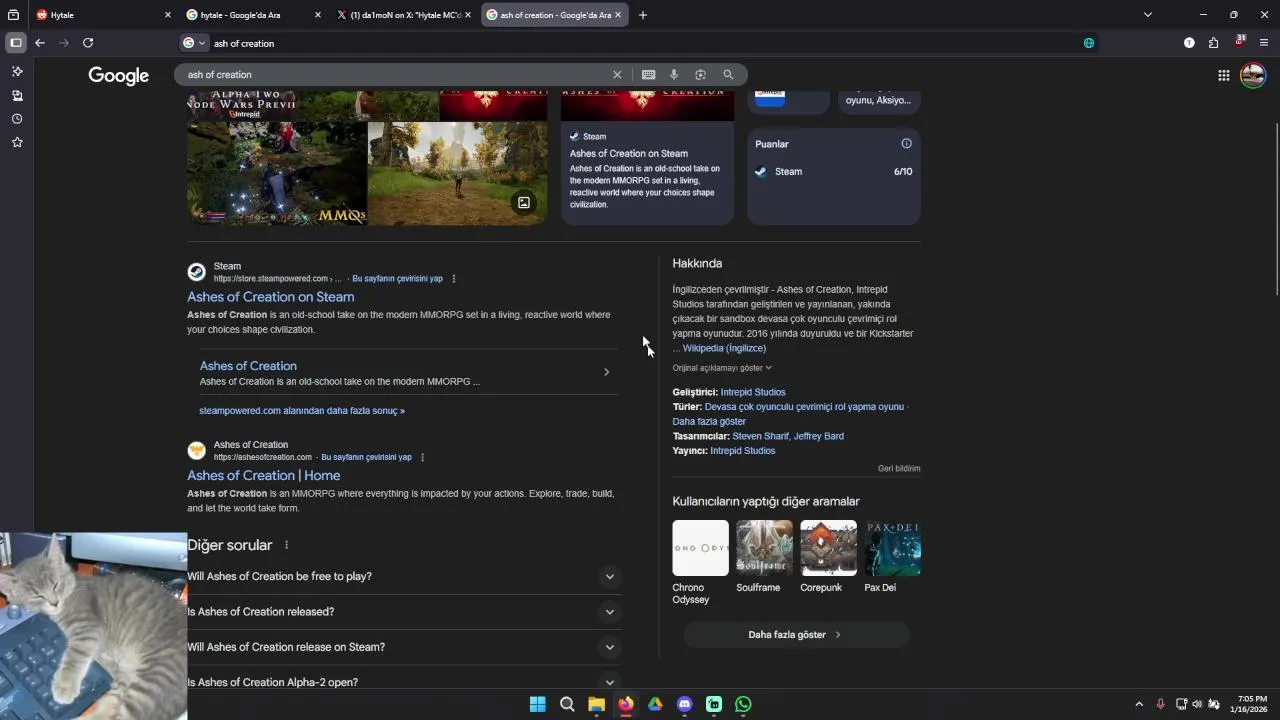The image size is (1280, 720).
Task: Go back with the browser back arrow
Action: click(40, 43)
